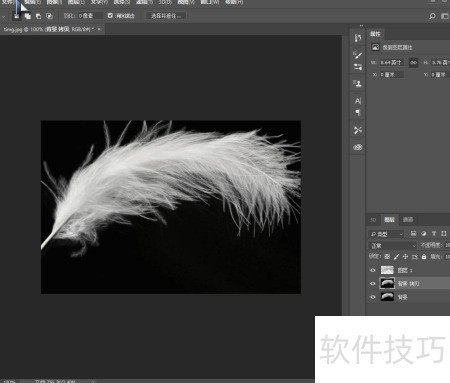Click the Select and Mask button
This screenshot has height=383, width=450.
tap(166, 16)
